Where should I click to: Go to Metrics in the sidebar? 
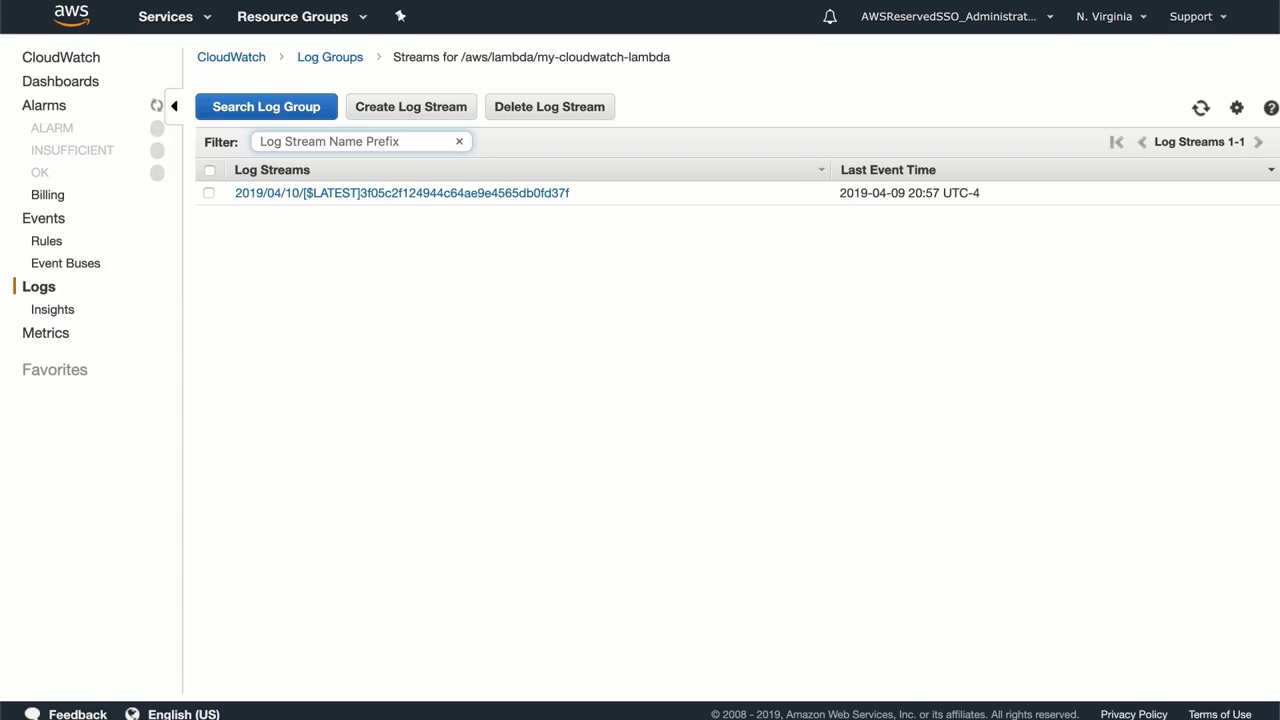(46, 333)
